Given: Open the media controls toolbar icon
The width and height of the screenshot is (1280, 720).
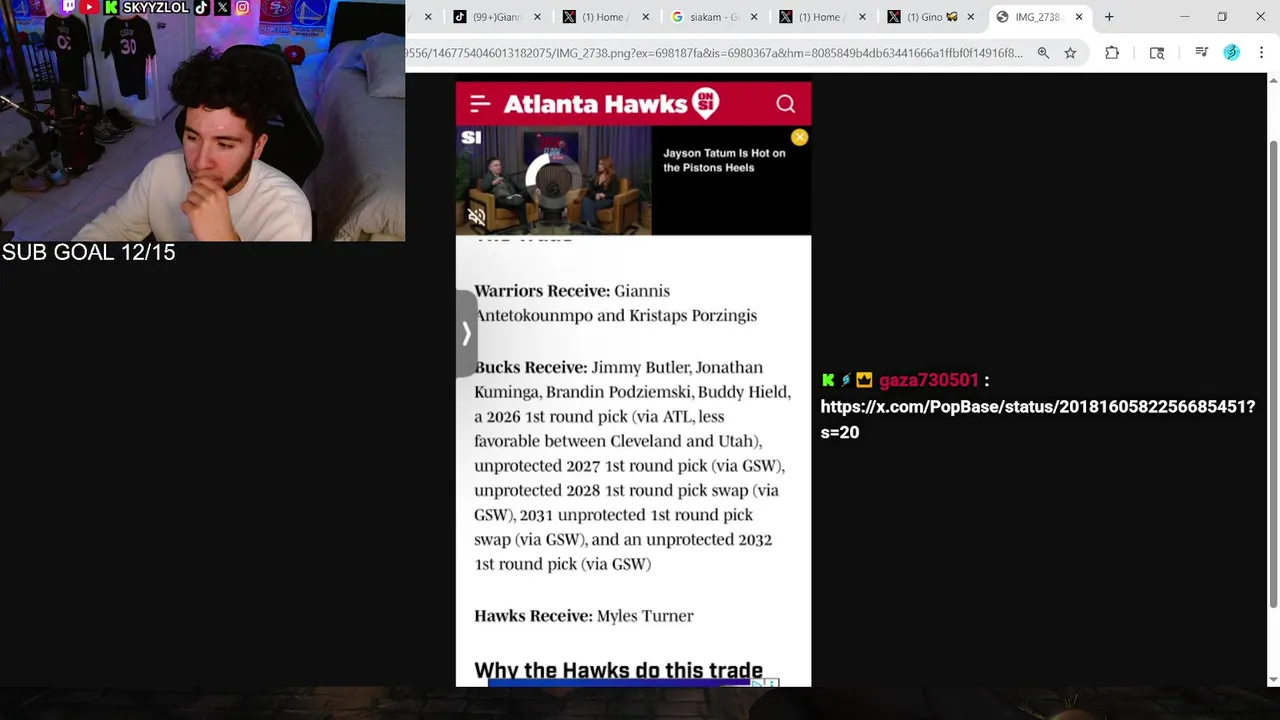Looking at the screenshot, I should pyautogui.click(x=1202, y=53).
